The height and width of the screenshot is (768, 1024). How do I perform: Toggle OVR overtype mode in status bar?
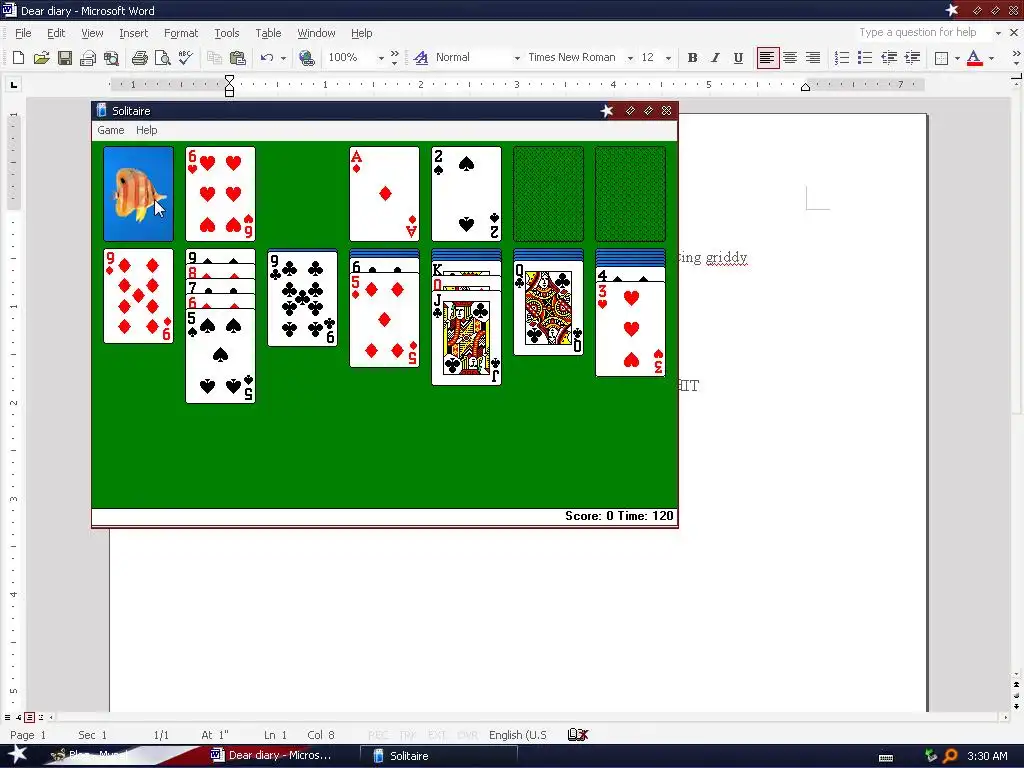468,735
